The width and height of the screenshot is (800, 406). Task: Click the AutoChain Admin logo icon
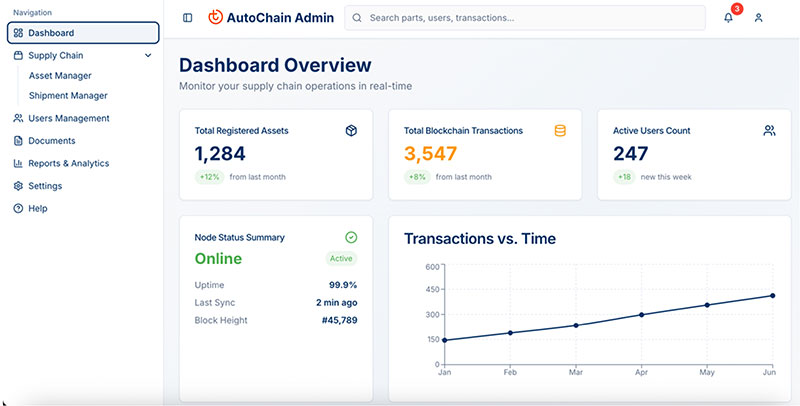click(216, 18)
